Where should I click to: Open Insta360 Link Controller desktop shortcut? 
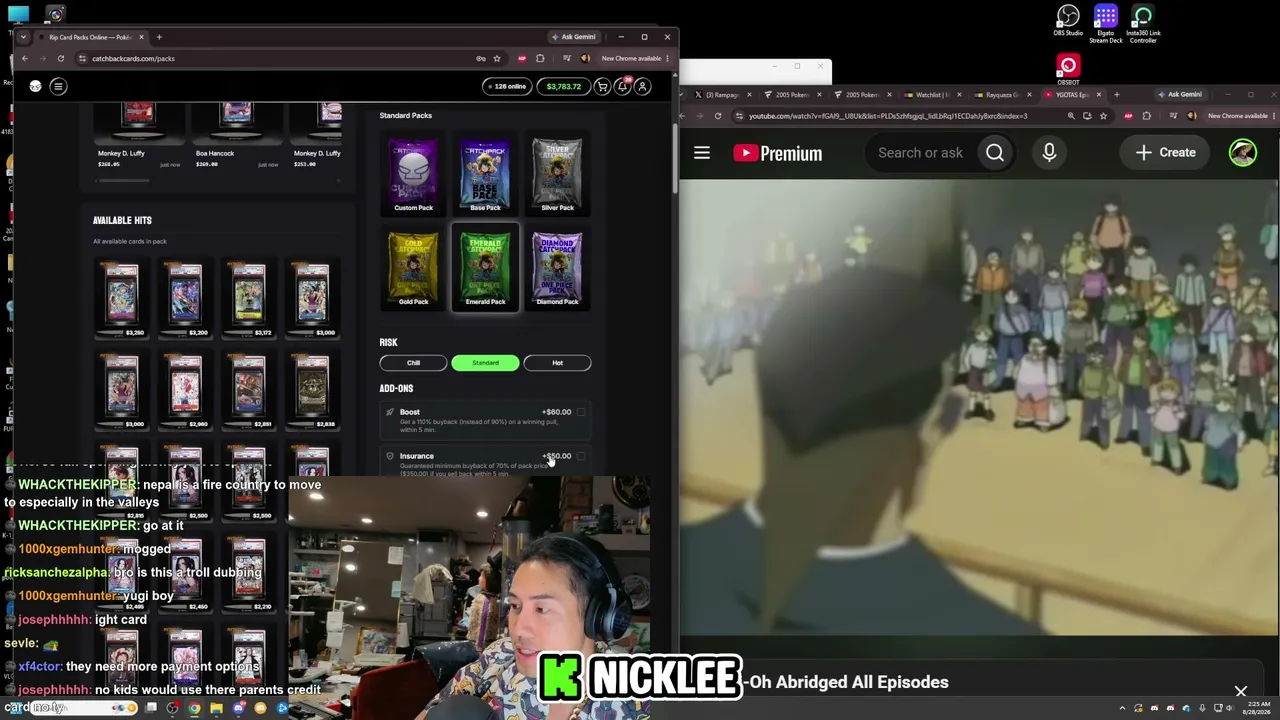click(x=1143, y=24)
